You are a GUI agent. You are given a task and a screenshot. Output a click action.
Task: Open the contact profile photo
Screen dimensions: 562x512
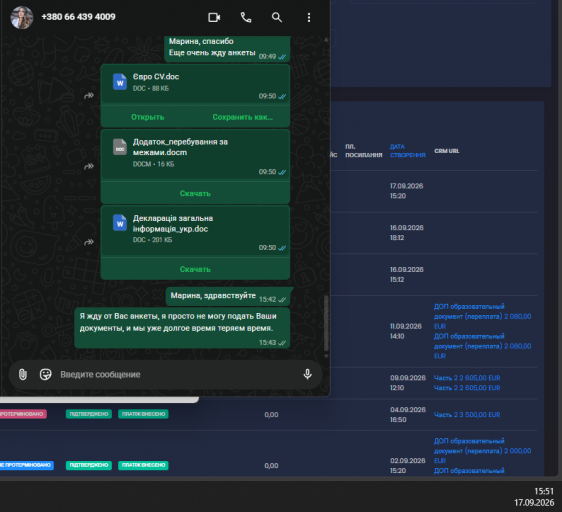coord(22,17)
